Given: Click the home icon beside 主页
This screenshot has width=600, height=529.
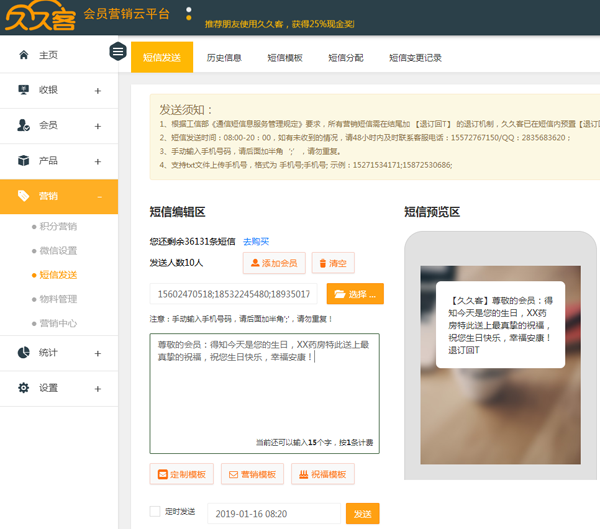Looking at the screenshot, I should [x=24, y=55].
